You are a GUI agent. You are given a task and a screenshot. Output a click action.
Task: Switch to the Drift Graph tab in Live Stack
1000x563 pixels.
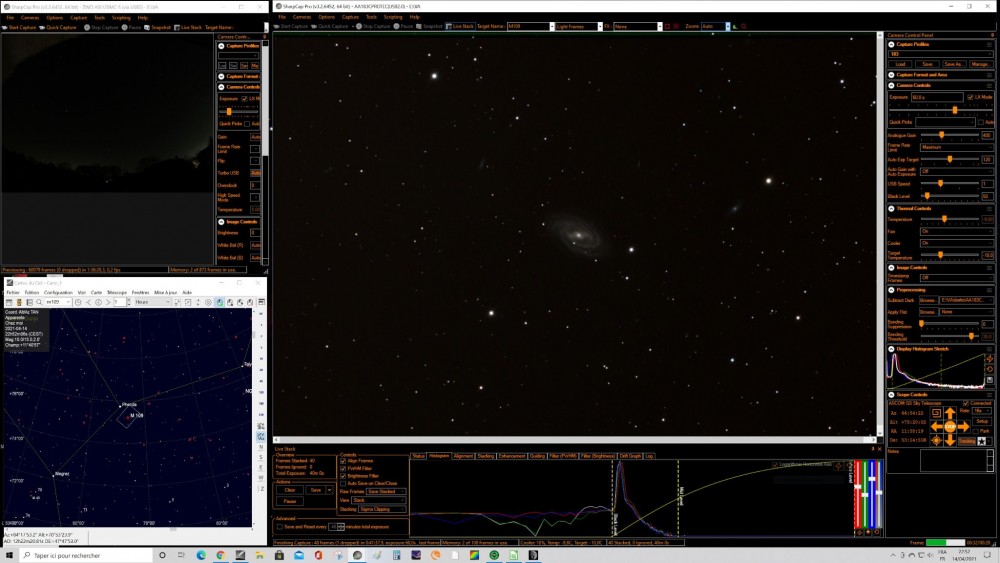click(630, 456)
